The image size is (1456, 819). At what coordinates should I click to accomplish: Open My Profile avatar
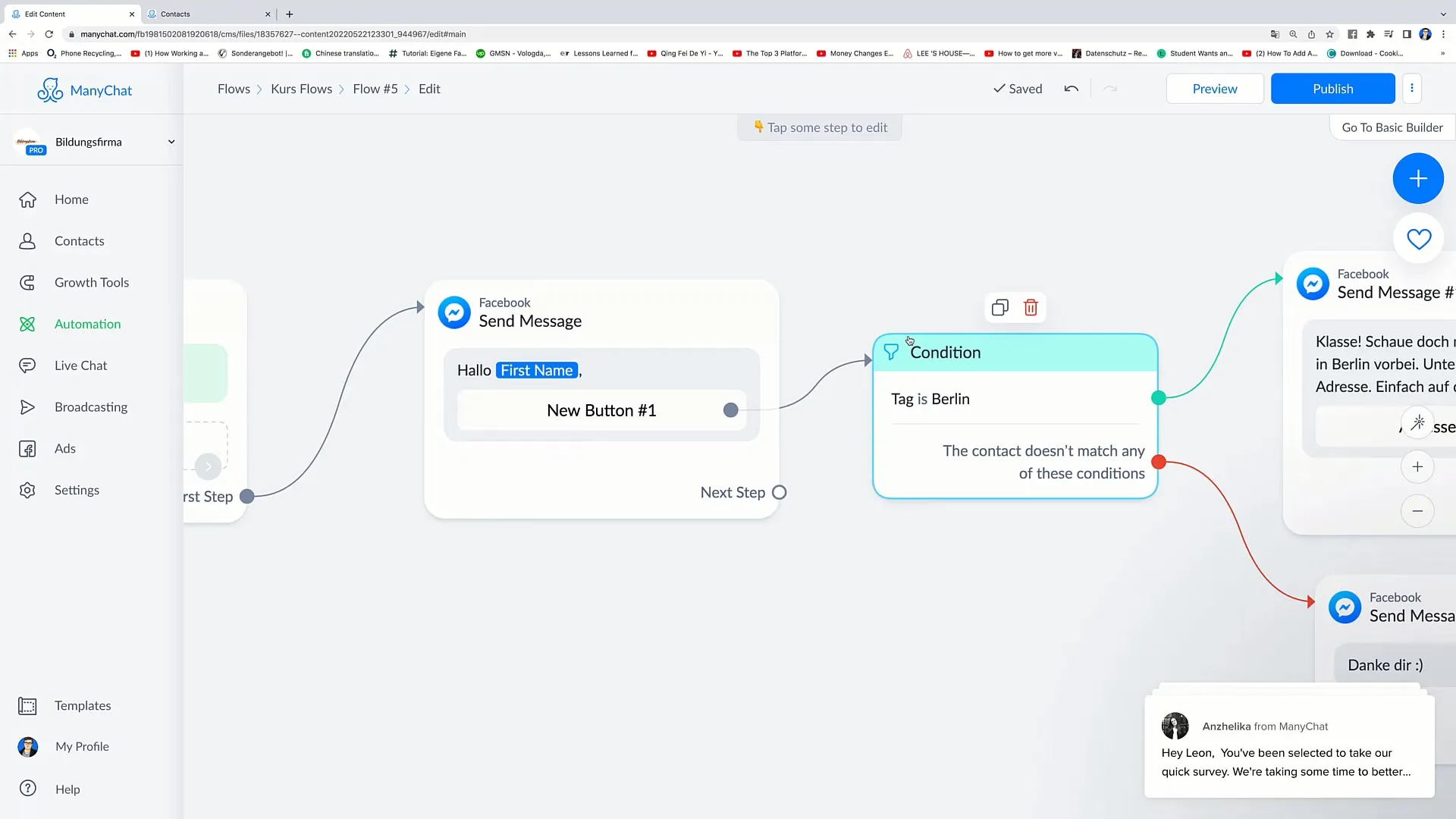28,747
